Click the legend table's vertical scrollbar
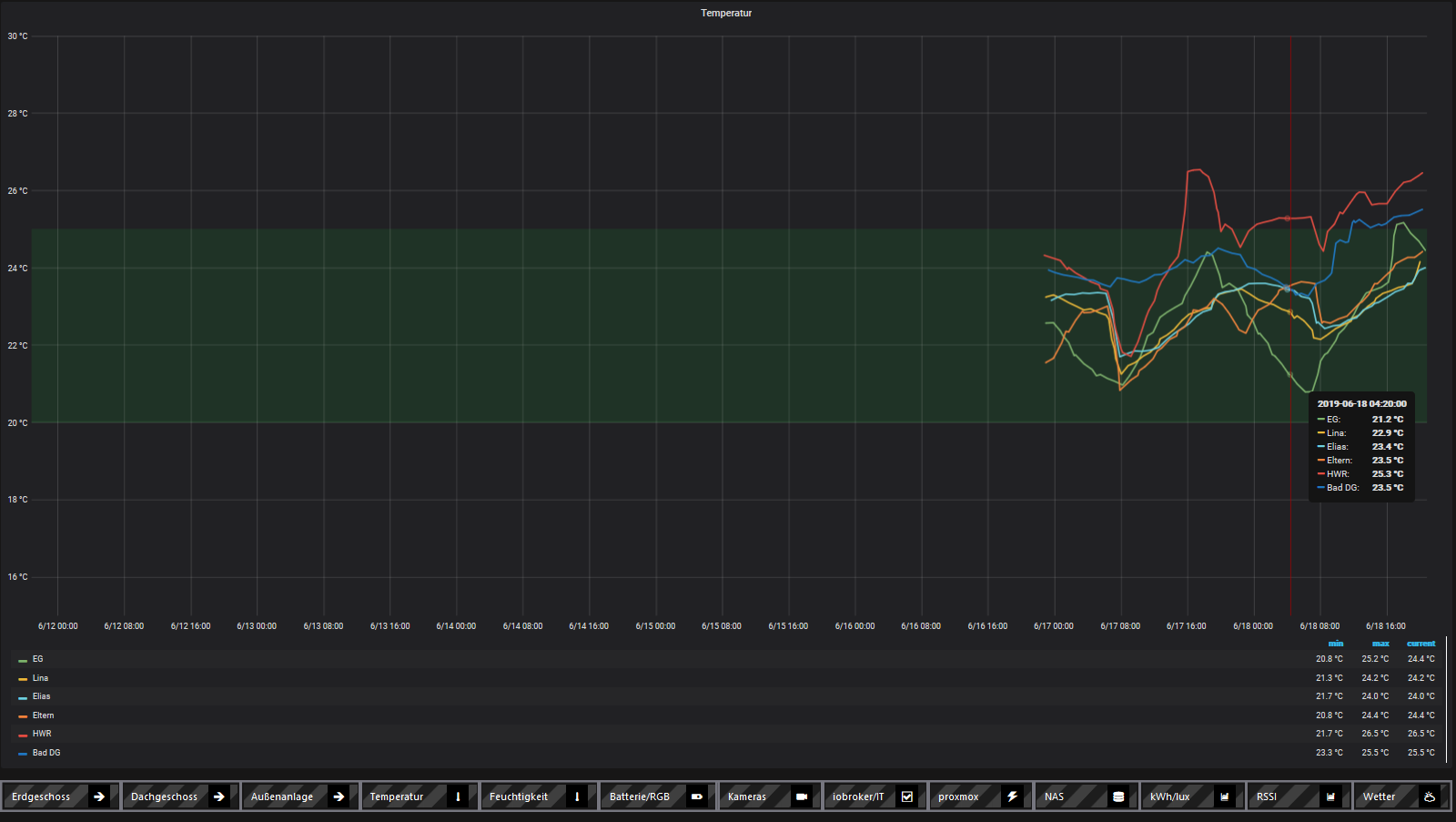 tap(1446, 701)
